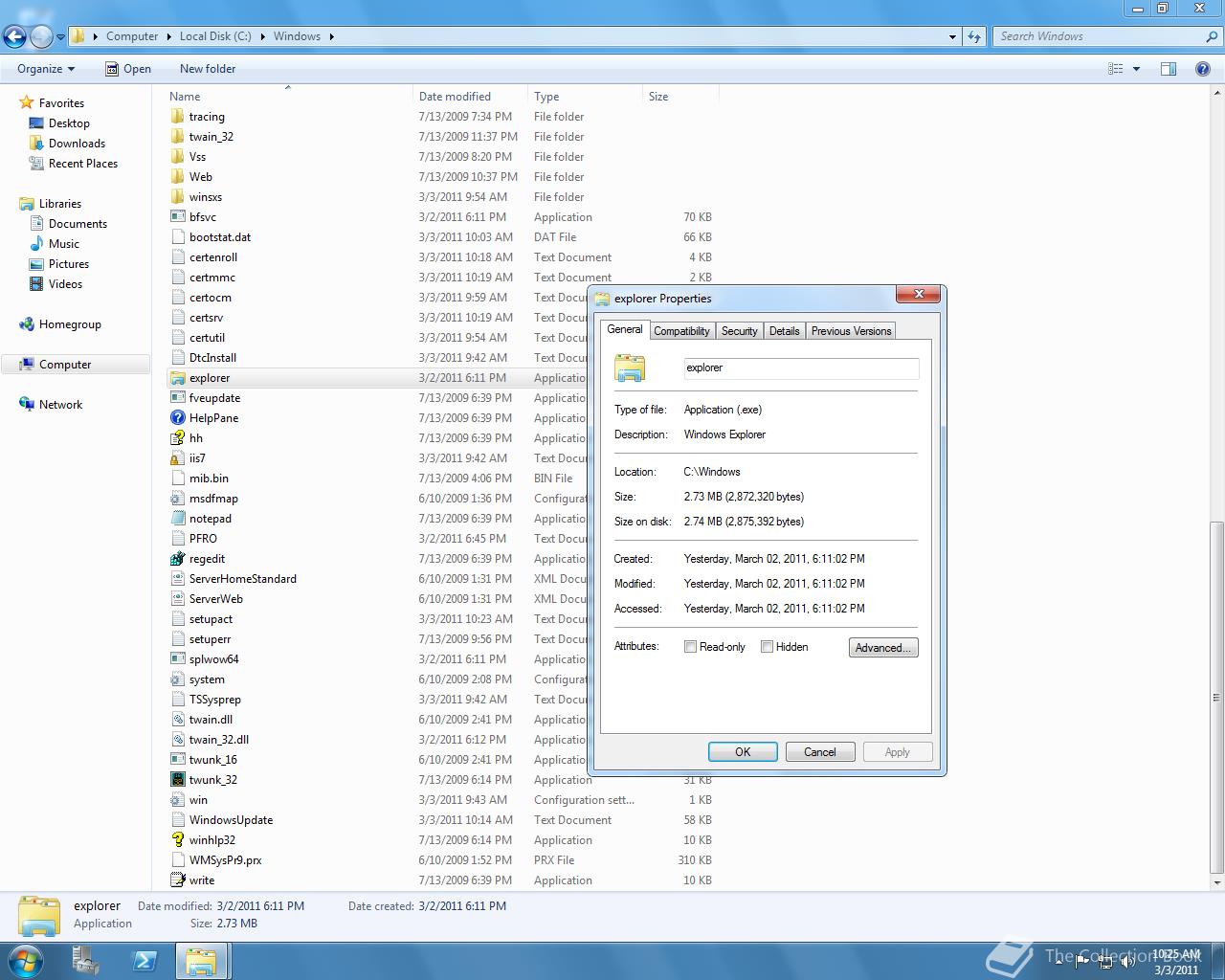The width and height of the screenshot is (1225, 980).
Task: Select the iis7 file icon
Action: [177, 458]
